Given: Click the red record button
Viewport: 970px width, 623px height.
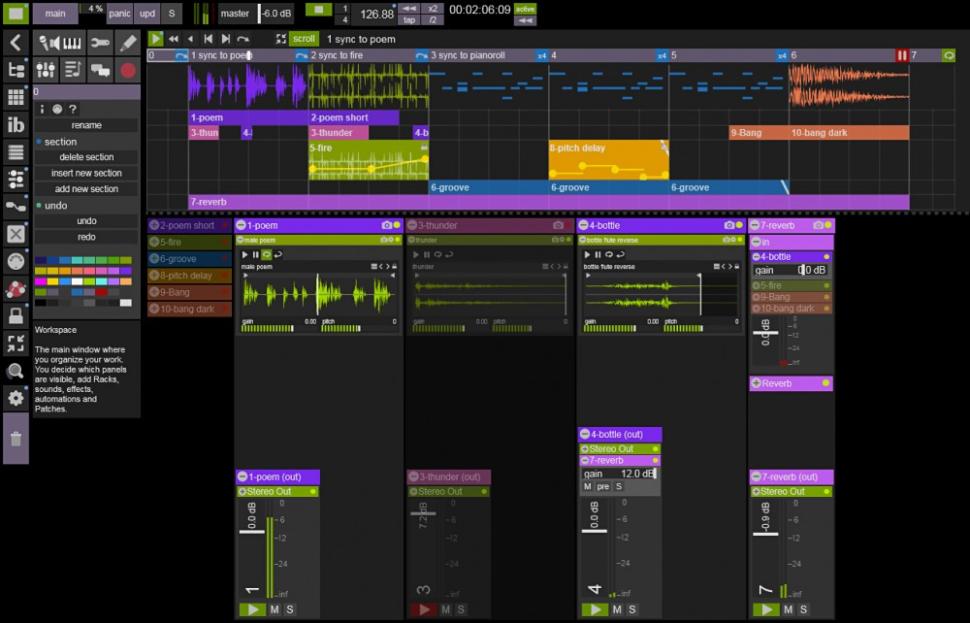Looking at the screenshot, I should [128, 70].
